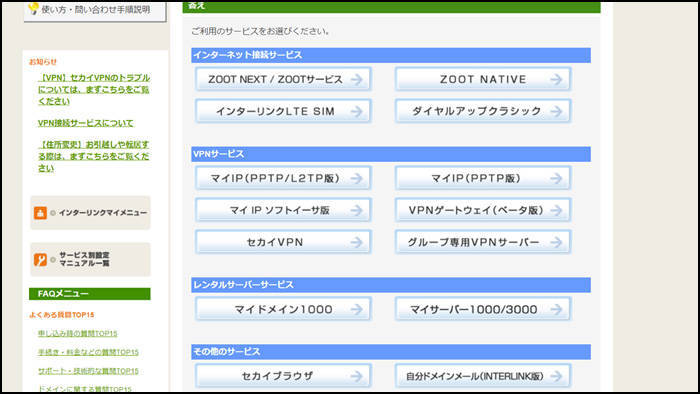Screen dimensions: 700x394
Task: Select マイサーバー1000/3000 button
Action: (483, 309)
